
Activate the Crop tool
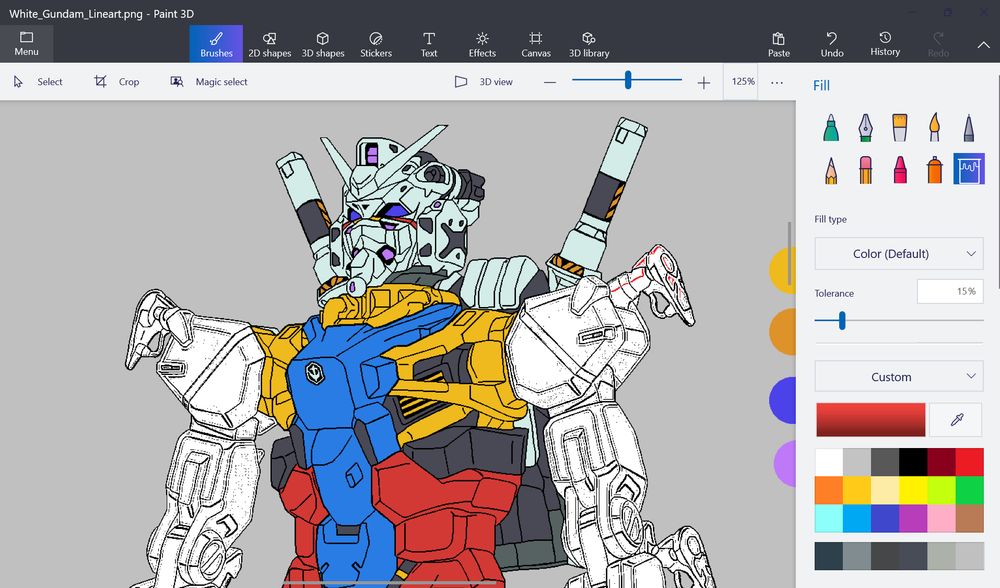117,82
